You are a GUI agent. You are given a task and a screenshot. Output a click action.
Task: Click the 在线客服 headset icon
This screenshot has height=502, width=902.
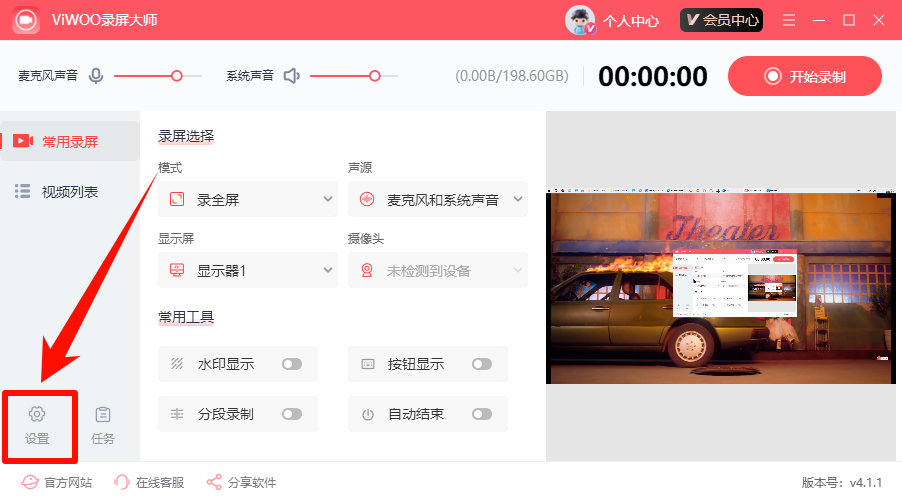click(122, 482)
